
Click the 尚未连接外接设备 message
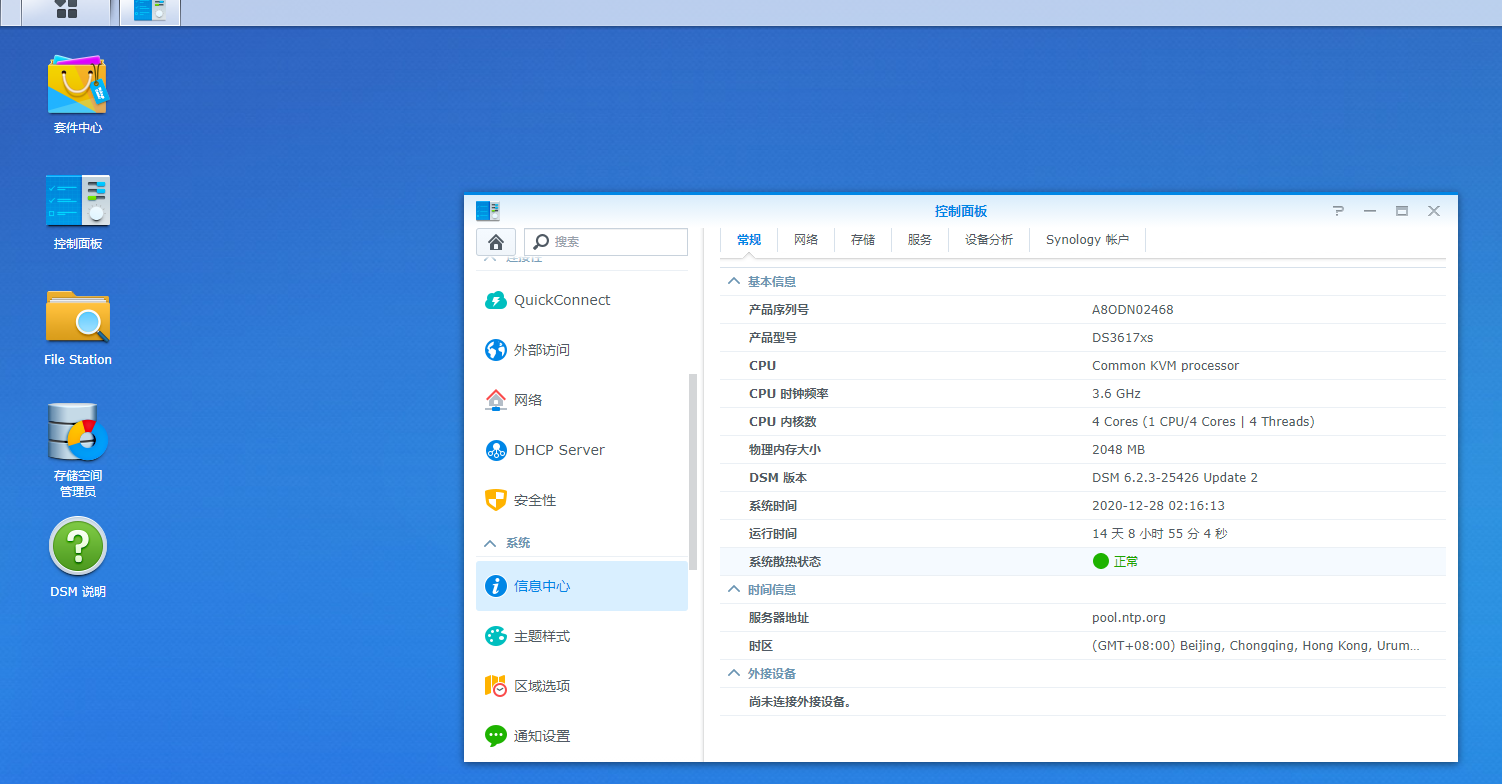[800, 702]
